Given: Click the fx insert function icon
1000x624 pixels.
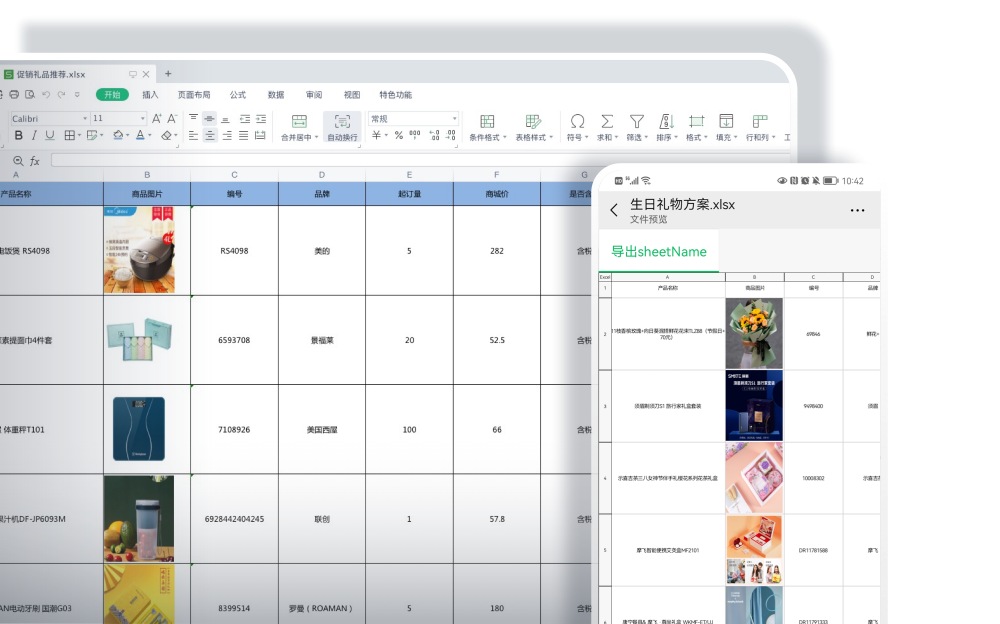Looking at the screenshot, I should point(35,161).
